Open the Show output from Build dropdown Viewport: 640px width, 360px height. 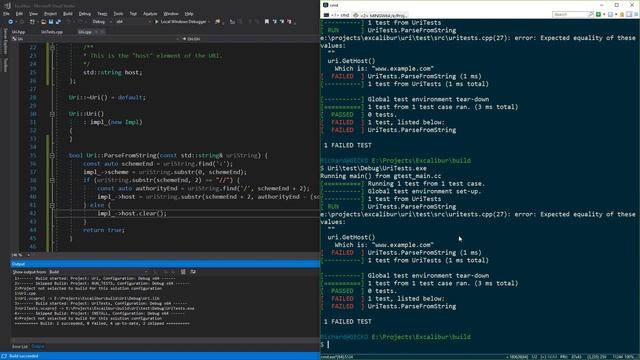click(x=97, y=272)
